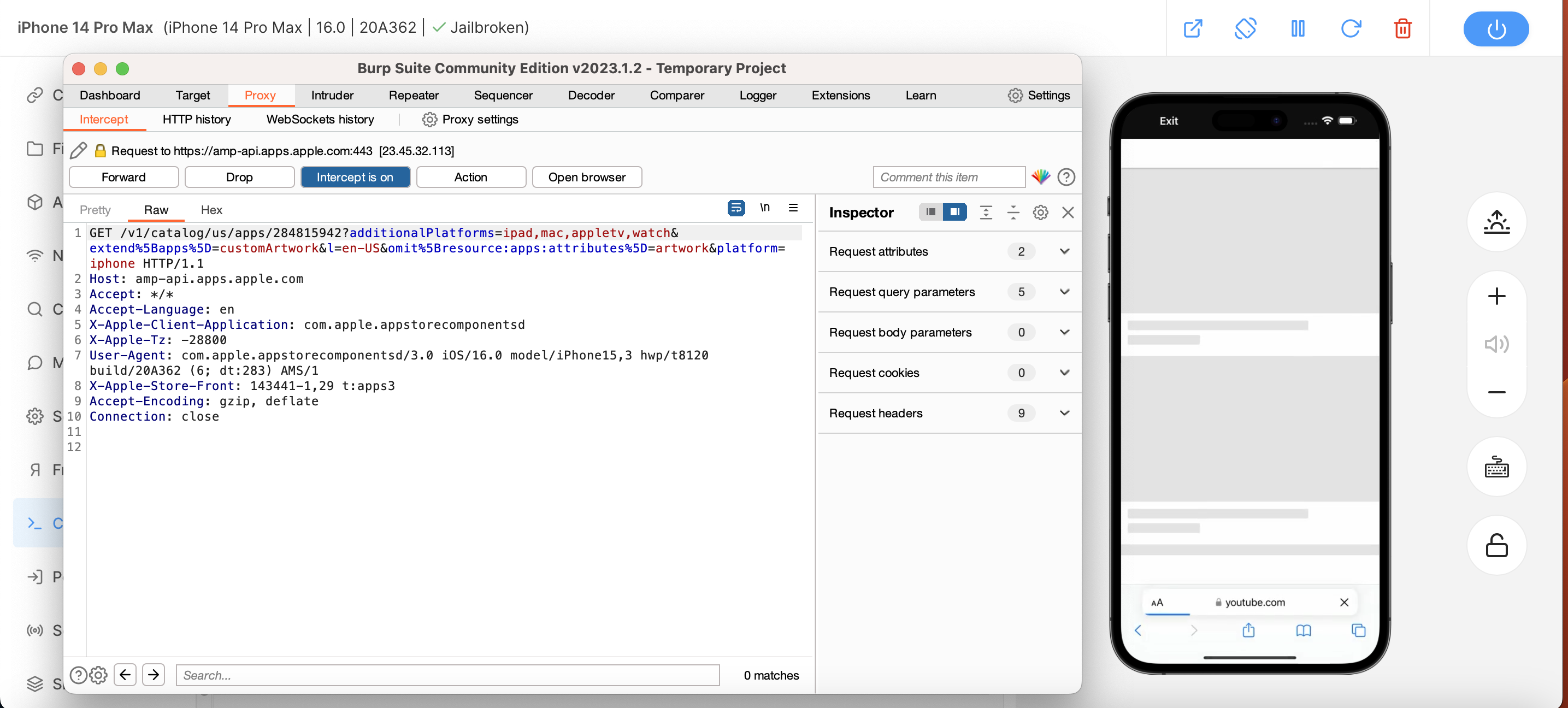This screenshot has width=1568, height=708.
Task: Switch to Raw view mode
Action: click(x=155, y=209)
